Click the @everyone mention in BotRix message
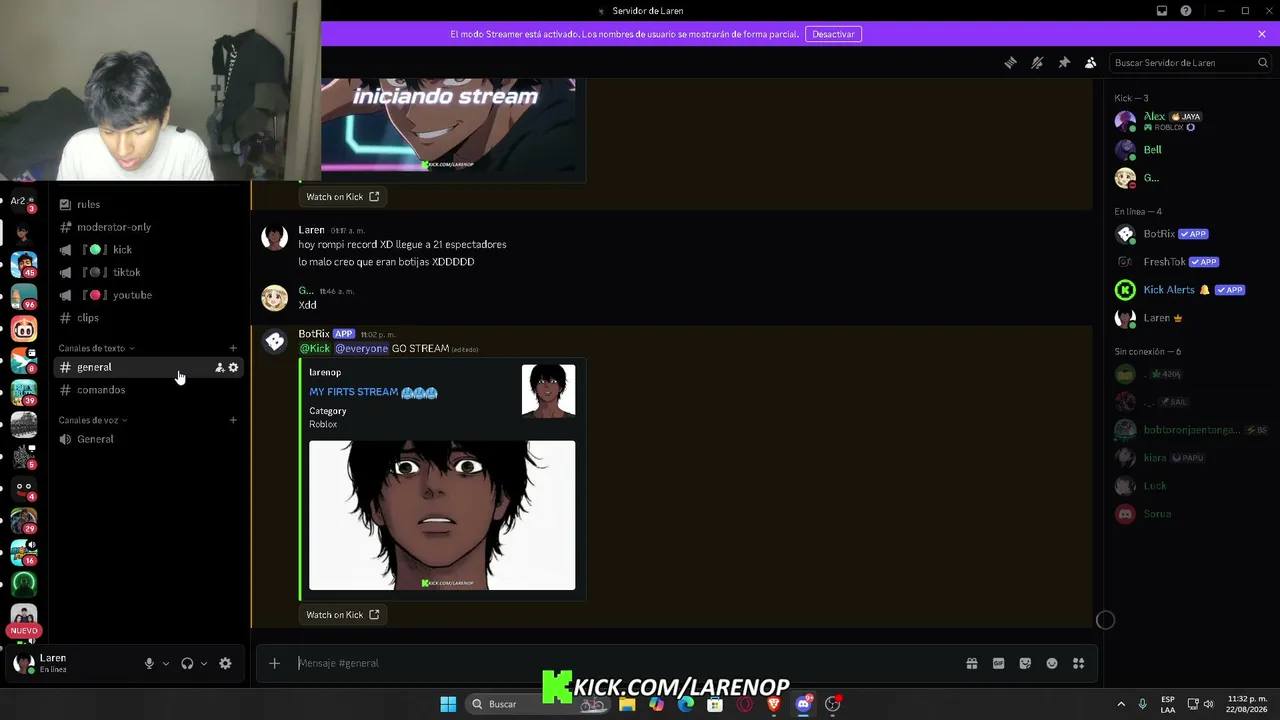 click(x=361, y=348)
